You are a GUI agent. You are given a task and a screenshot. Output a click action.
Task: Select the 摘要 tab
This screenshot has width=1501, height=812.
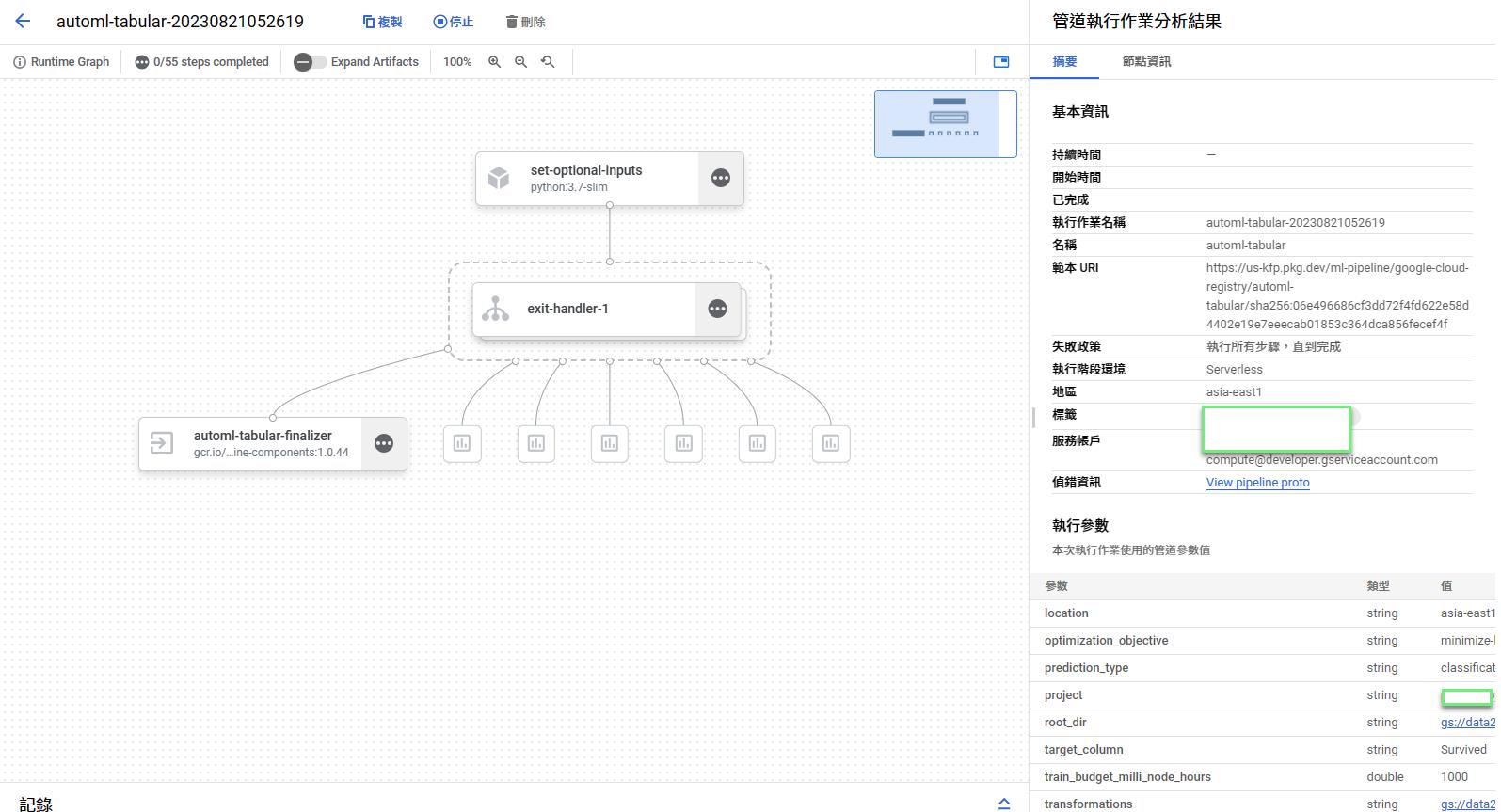tap(1064, 62)
